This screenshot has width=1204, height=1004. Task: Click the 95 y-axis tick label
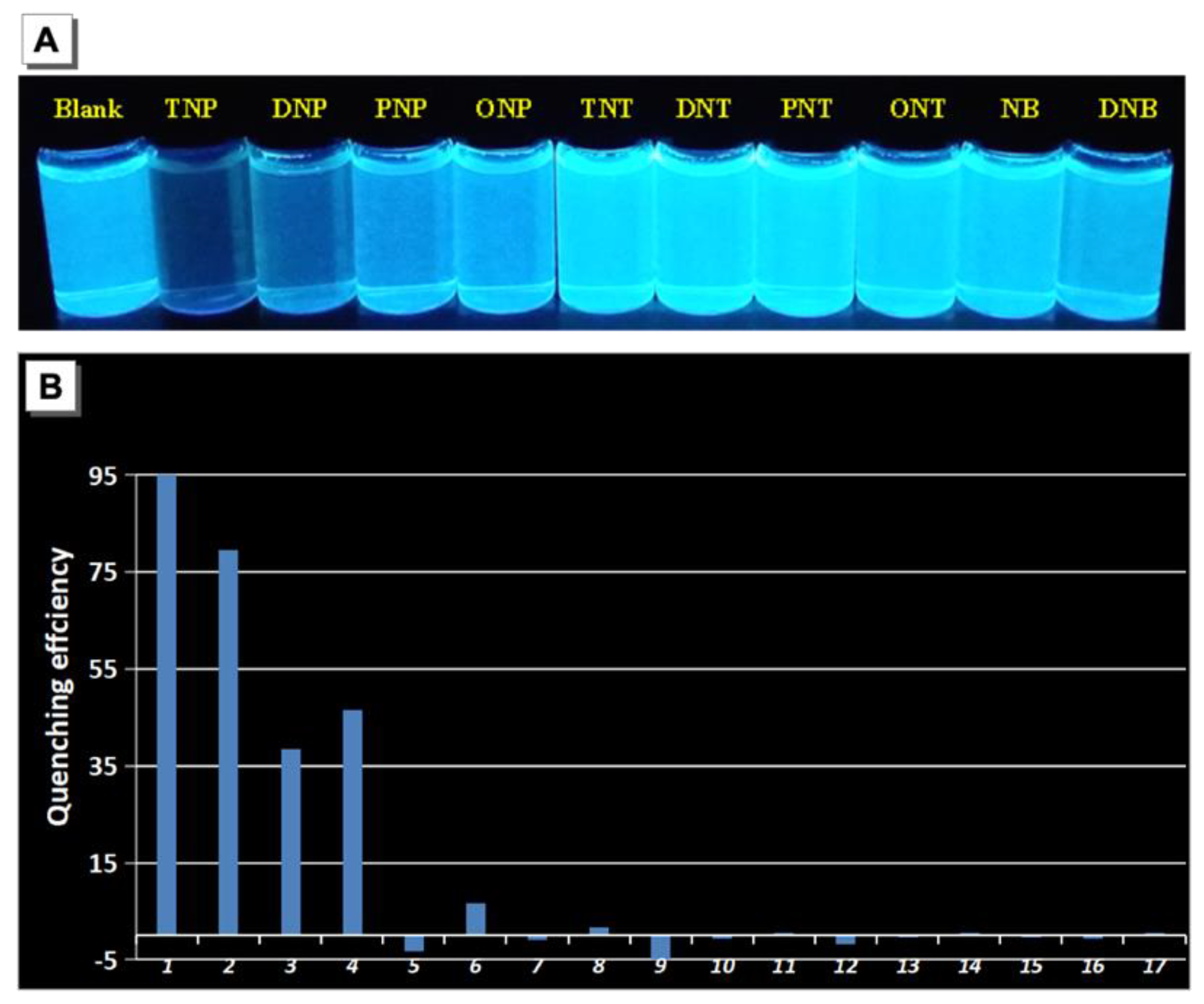click(103, 476)
